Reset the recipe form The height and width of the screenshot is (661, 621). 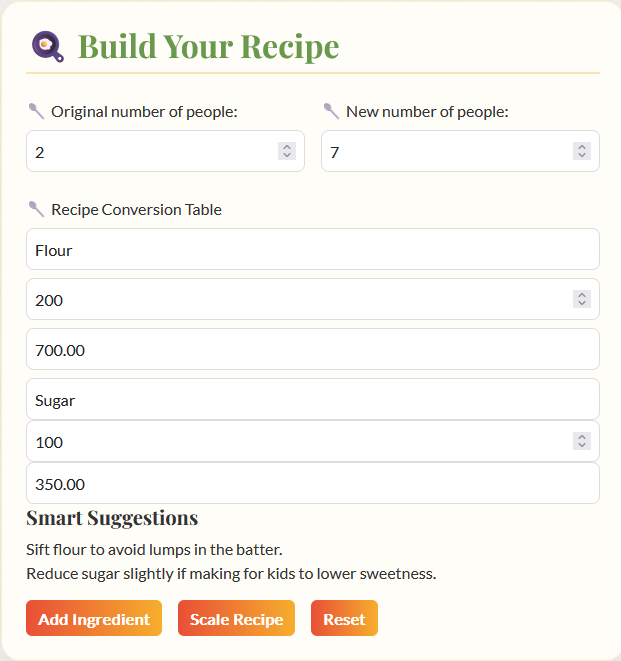point(344,618)
